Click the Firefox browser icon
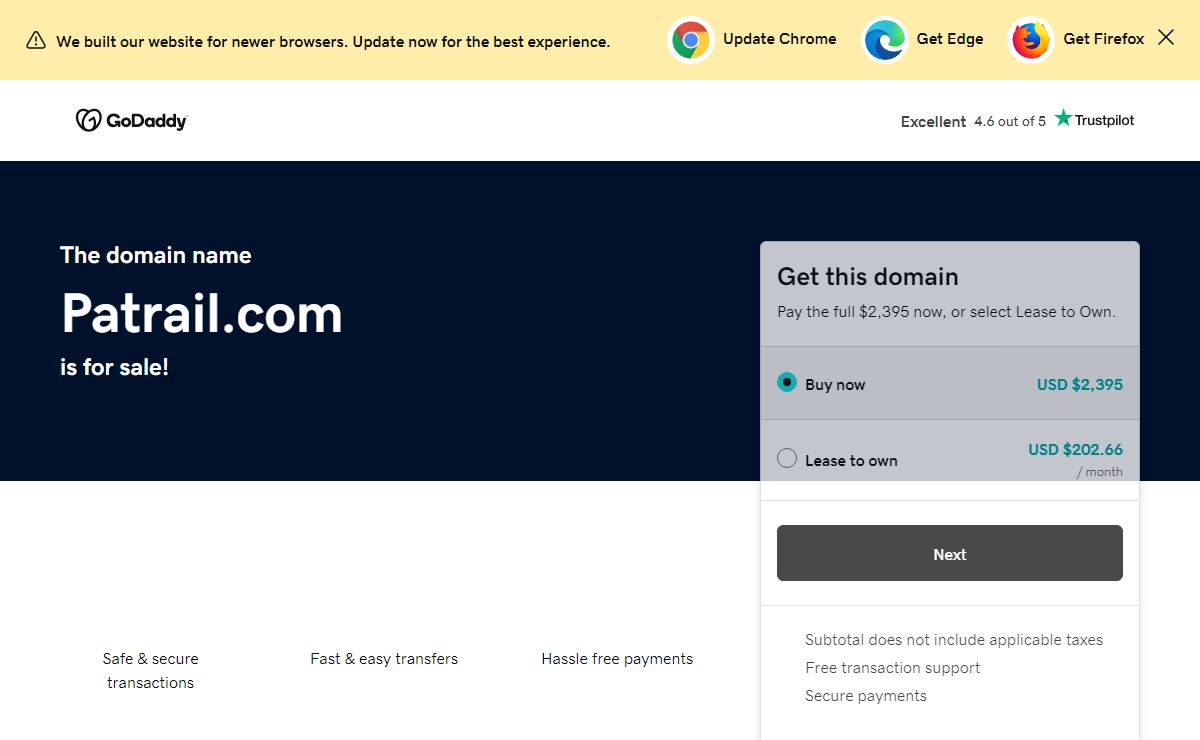The width and height of the screenshot is (1200, 740). [1030, 40]
